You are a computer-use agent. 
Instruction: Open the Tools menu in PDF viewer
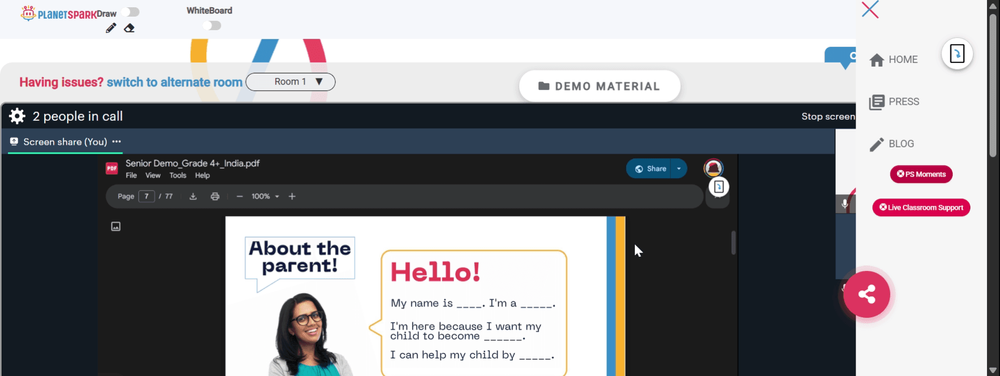click(x=178, y=175)
